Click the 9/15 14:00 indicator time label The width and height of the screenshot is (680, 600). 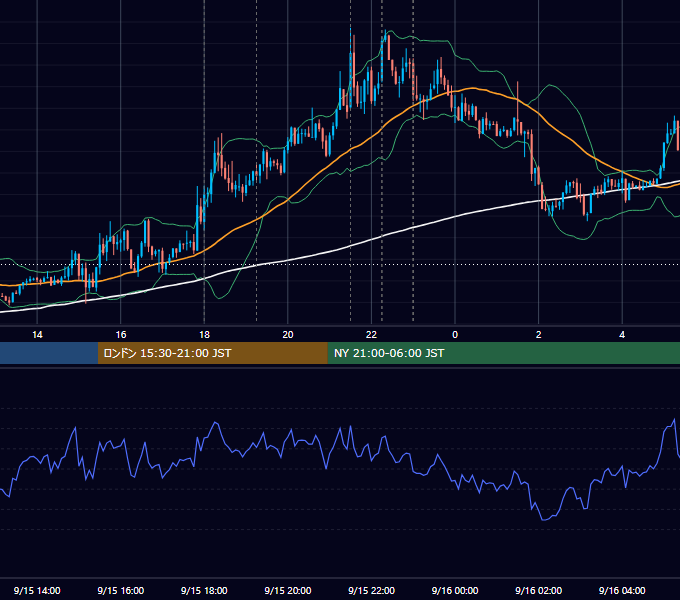pyautogui.click(x=37, y=590)
